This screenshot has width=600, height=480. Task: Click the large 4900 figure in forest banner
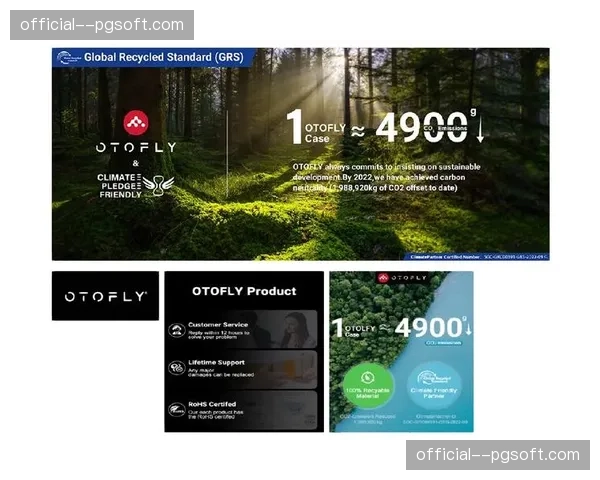click(422, 127)
